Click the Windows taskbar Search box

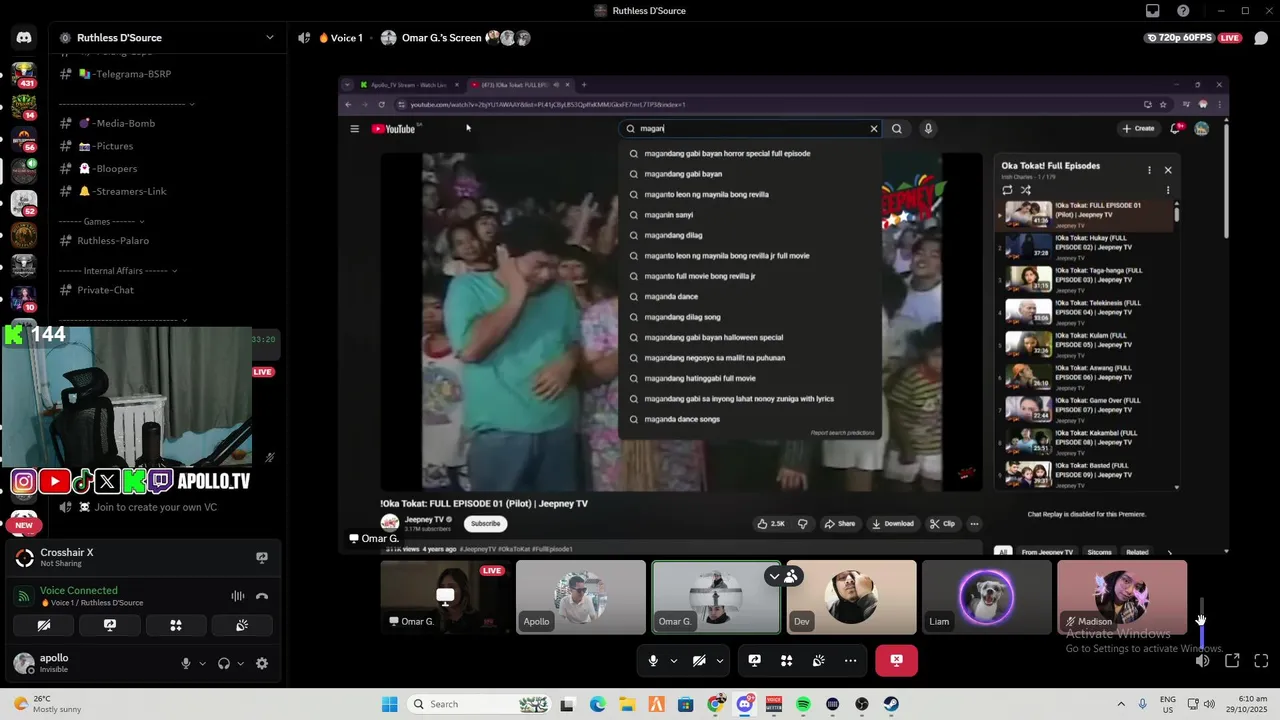[x=478, y=704]
